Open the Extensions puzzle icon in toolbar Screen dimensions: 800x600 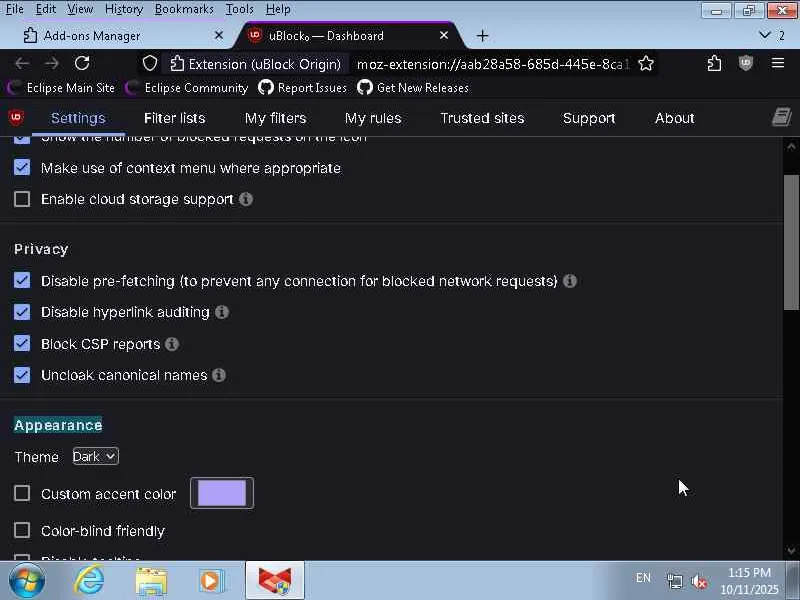[714, 63]
